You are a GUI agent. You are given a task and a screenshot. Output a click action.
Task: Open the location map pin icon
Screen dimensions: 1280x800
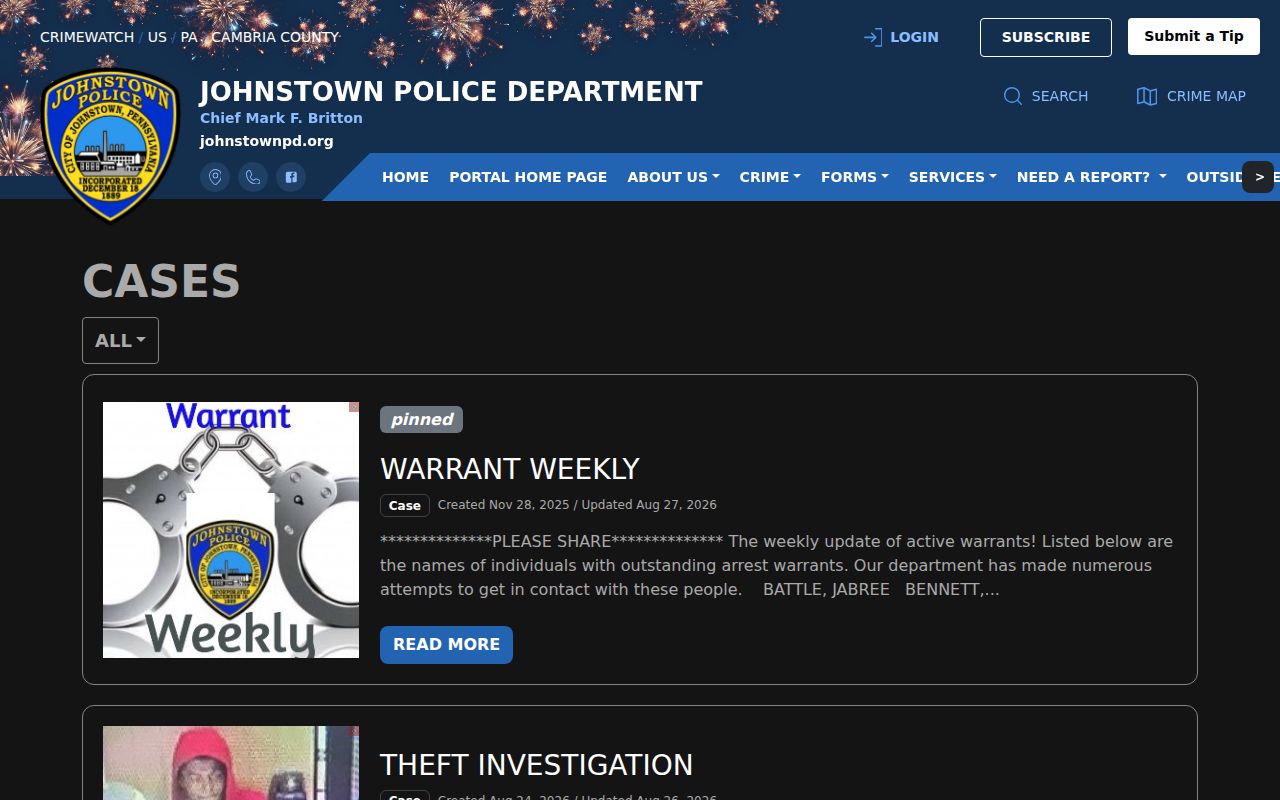pyautogui.click(x=215, y=177)
